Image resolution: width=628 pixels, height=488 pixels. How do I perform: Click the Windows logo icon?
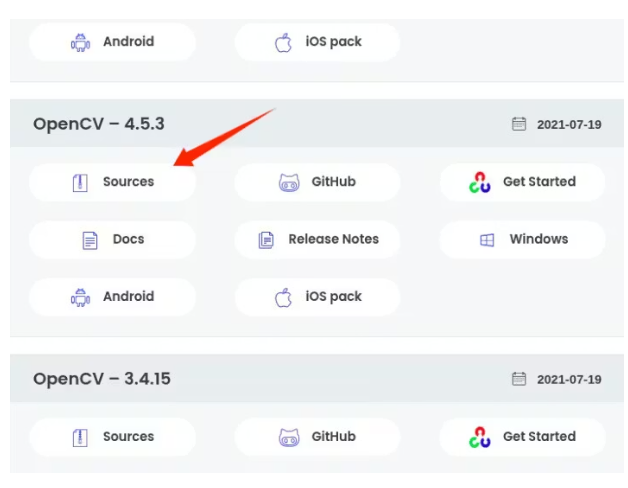487,240
